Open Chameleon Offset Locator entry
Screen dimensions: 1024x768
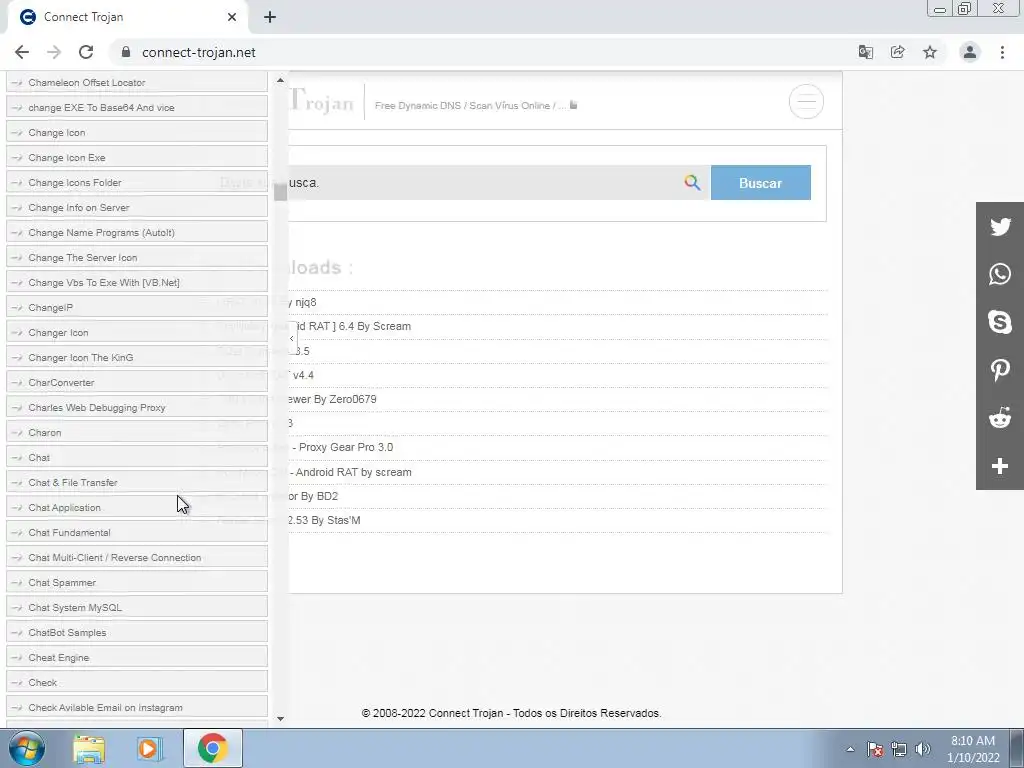(136, 82)
